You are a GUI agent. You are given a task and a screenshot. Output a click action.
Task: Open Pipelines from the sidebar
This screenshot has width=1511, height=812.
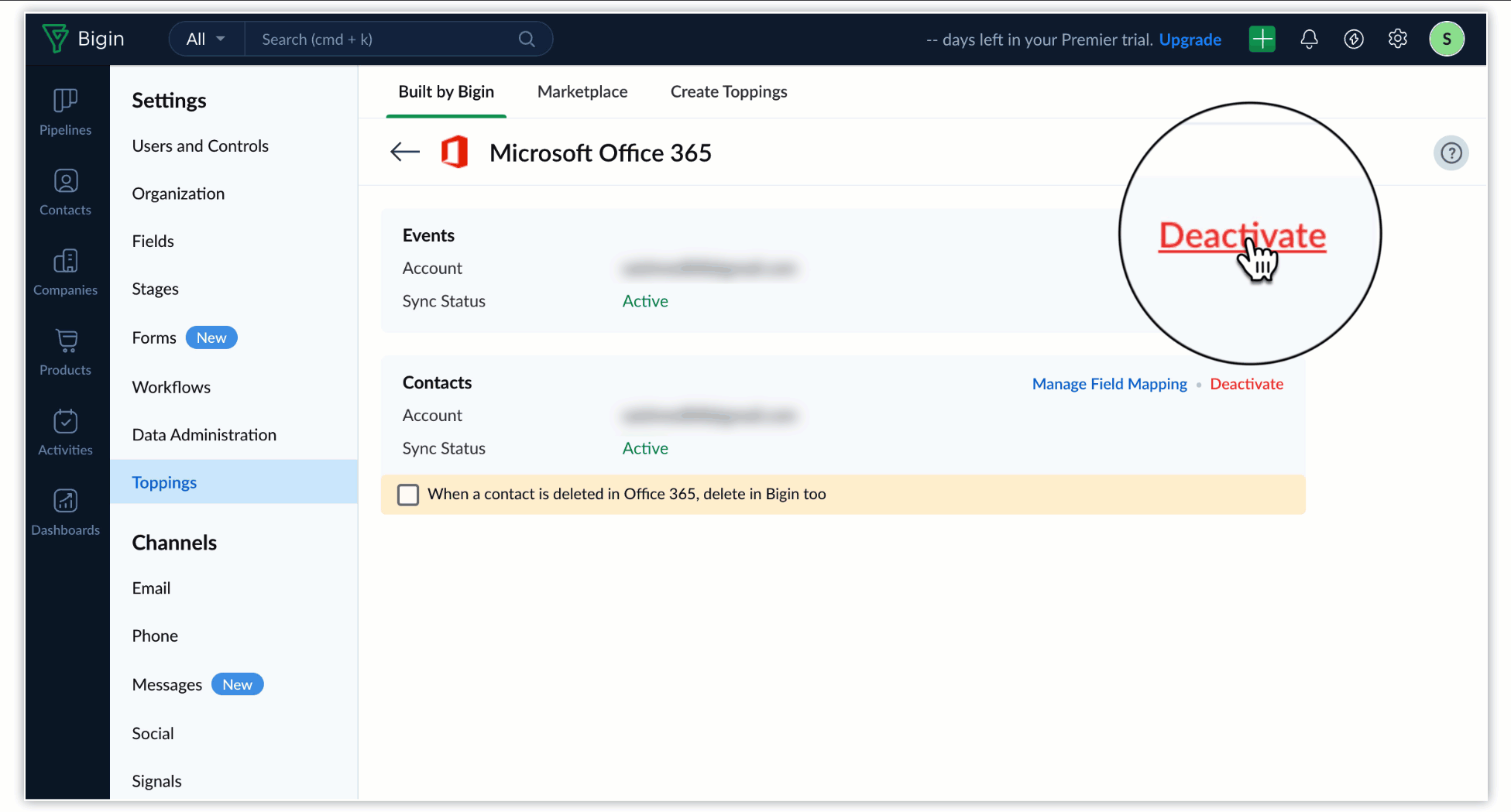(66, 112)
